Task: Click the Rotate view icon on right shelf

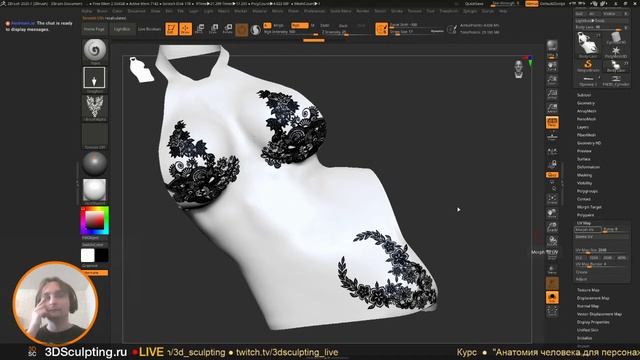Action: point(552,241)
